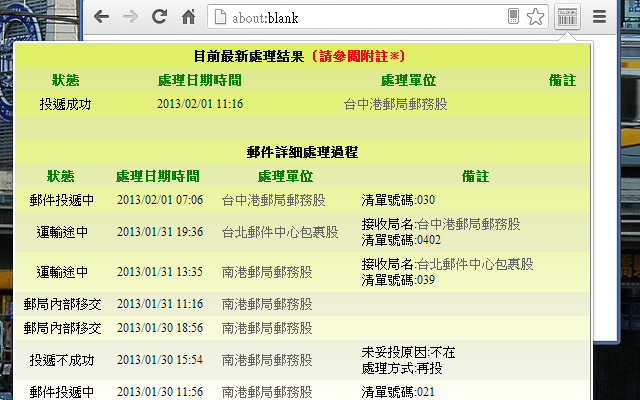The image size is (640, 400).
Task: Click 台北郵件中心包裹股 in the unit column
Action: [x=280, y=232]
